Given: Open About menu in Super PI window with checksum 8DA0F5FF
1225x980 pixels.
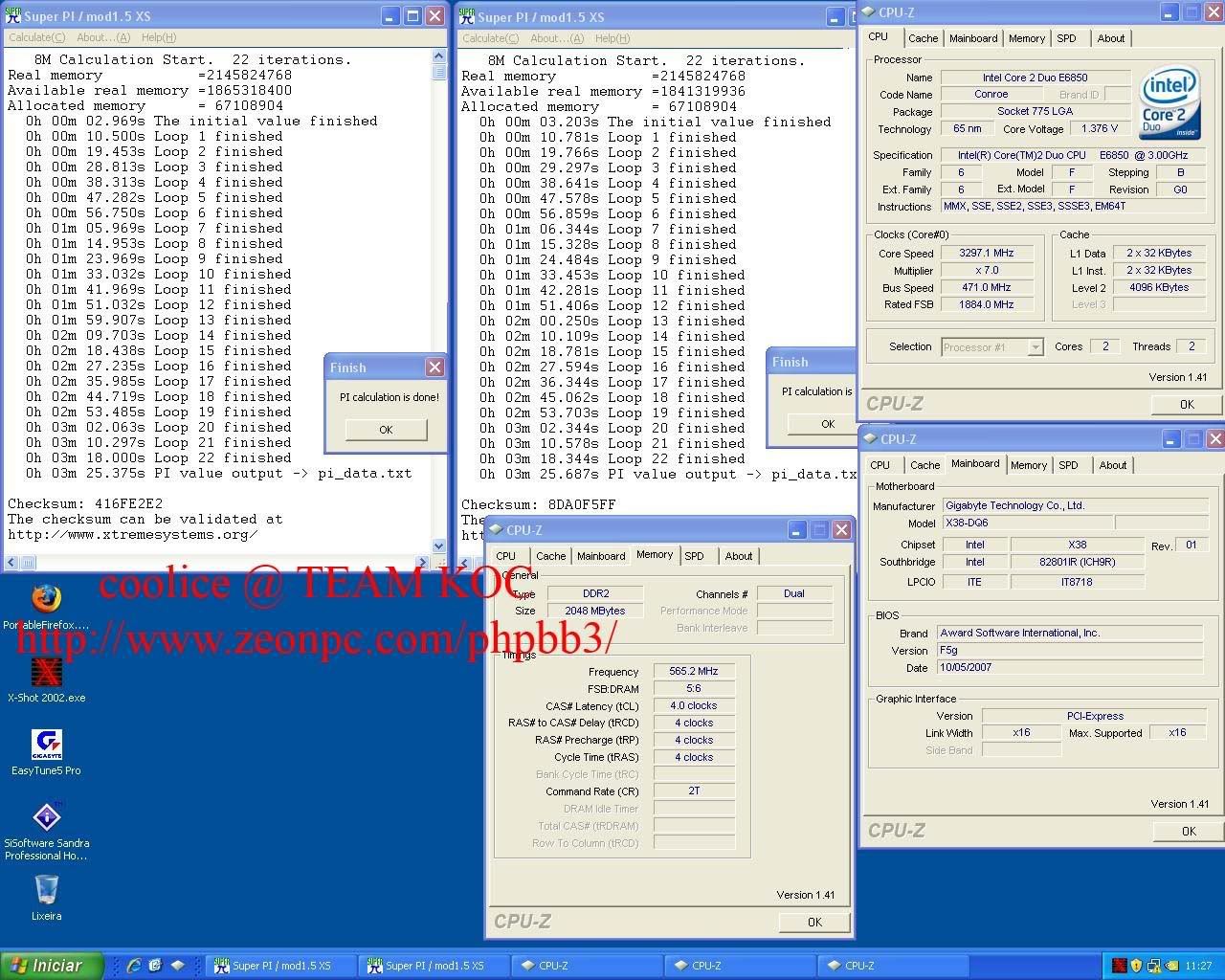Looking at the screenshot, I should [556, 38].
